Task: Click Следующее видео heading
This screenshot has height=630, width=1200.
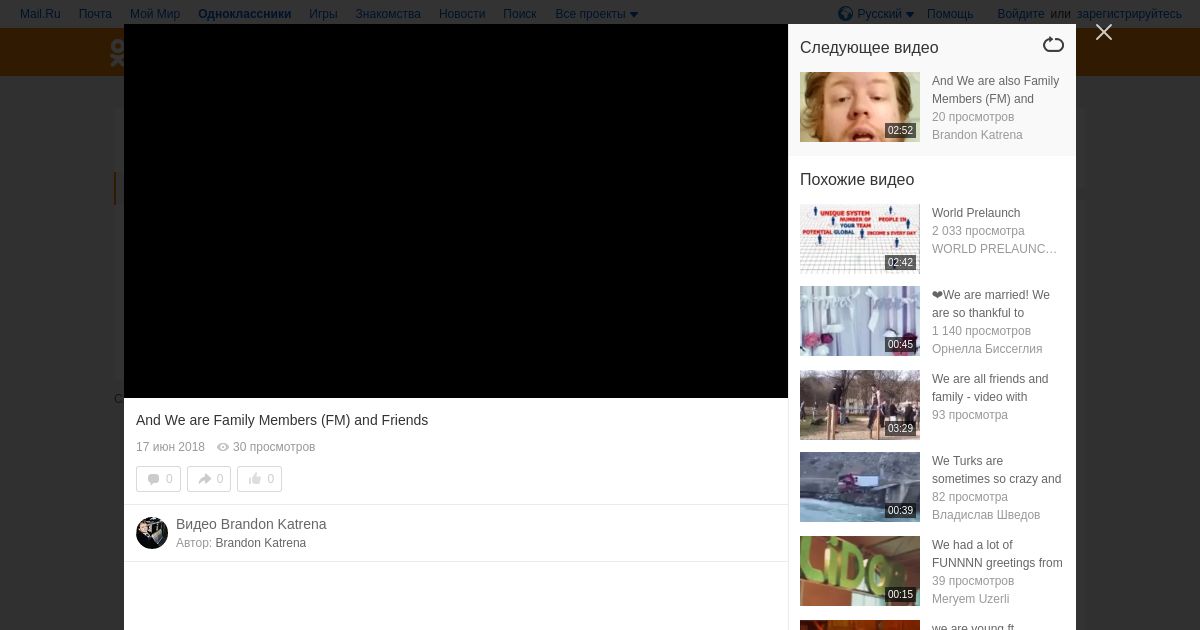Action: tap(869, 47)
